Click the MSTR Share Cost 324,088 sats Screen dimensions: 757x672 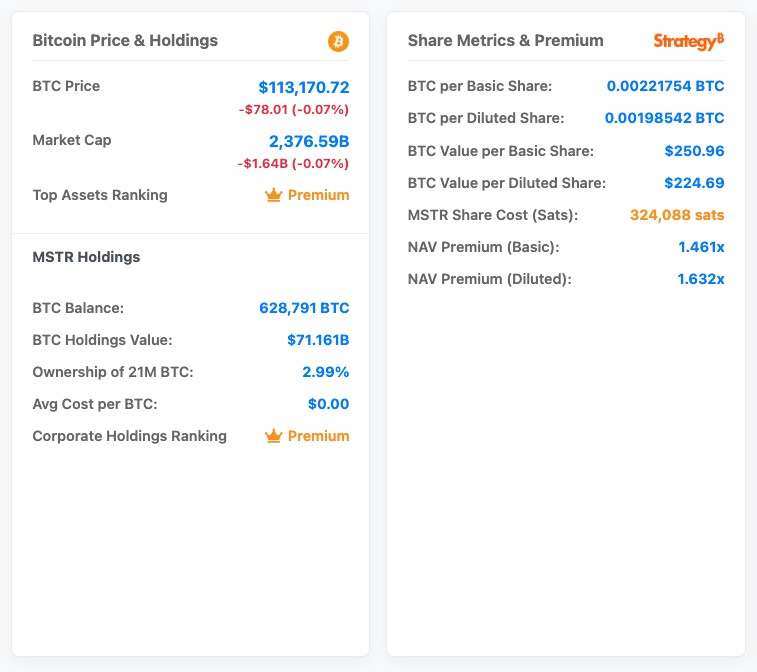click(x=676, y=215)
